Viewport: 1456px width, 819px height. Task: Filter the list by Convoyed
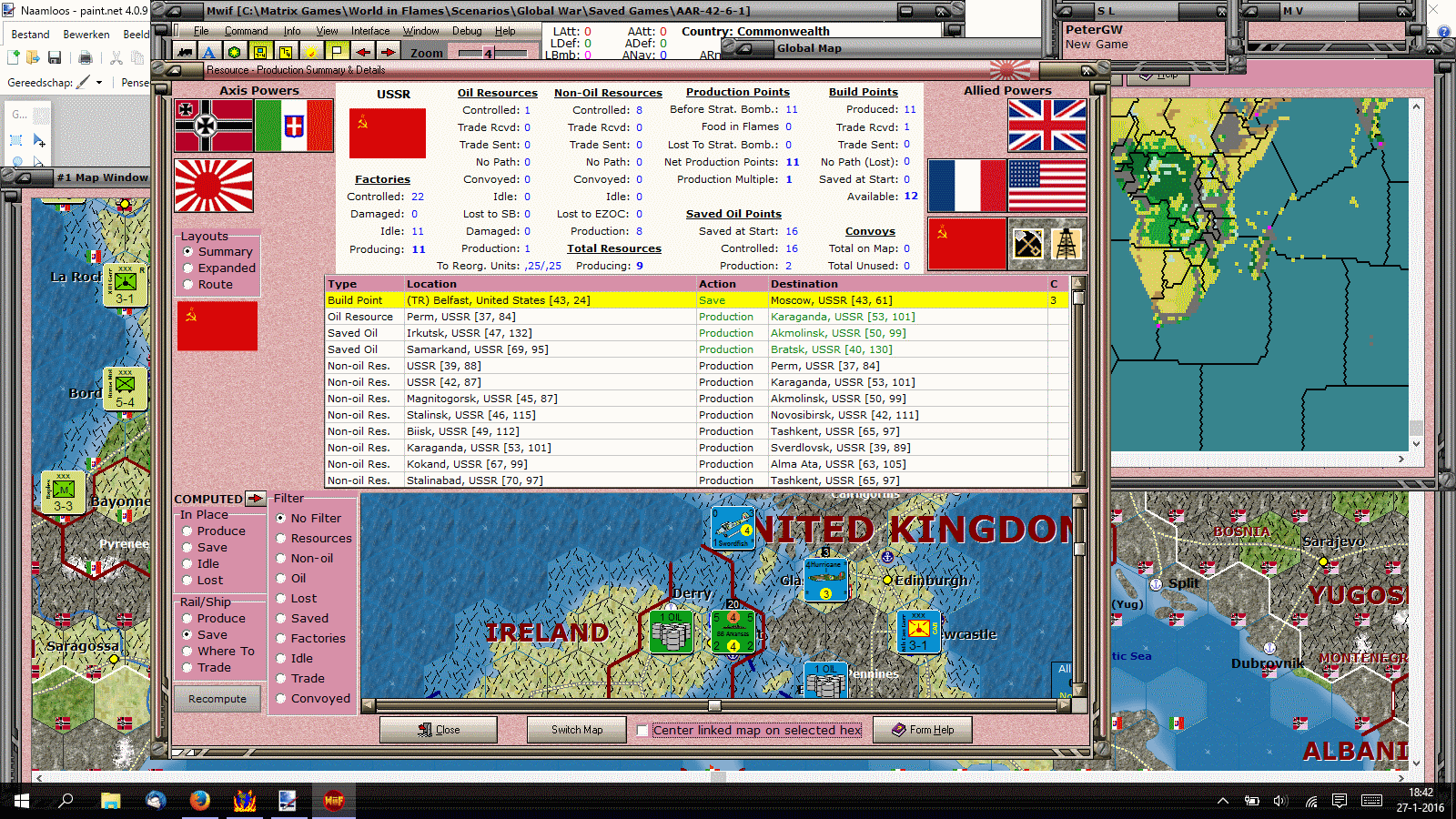click(x=314, y=698)
